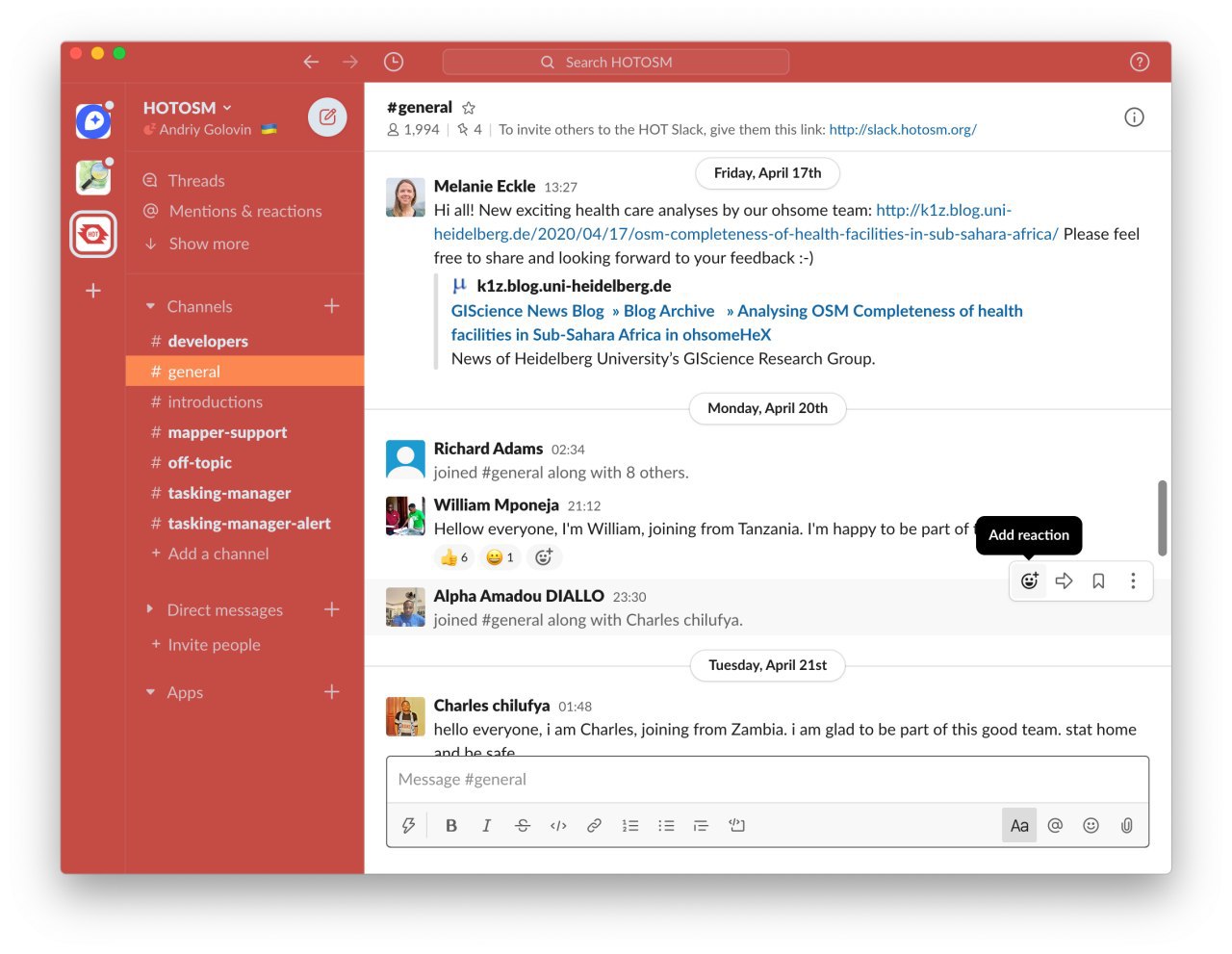
Task: Toggle the ordered list format
Action: pyautogui.click(x=630, y=825)
